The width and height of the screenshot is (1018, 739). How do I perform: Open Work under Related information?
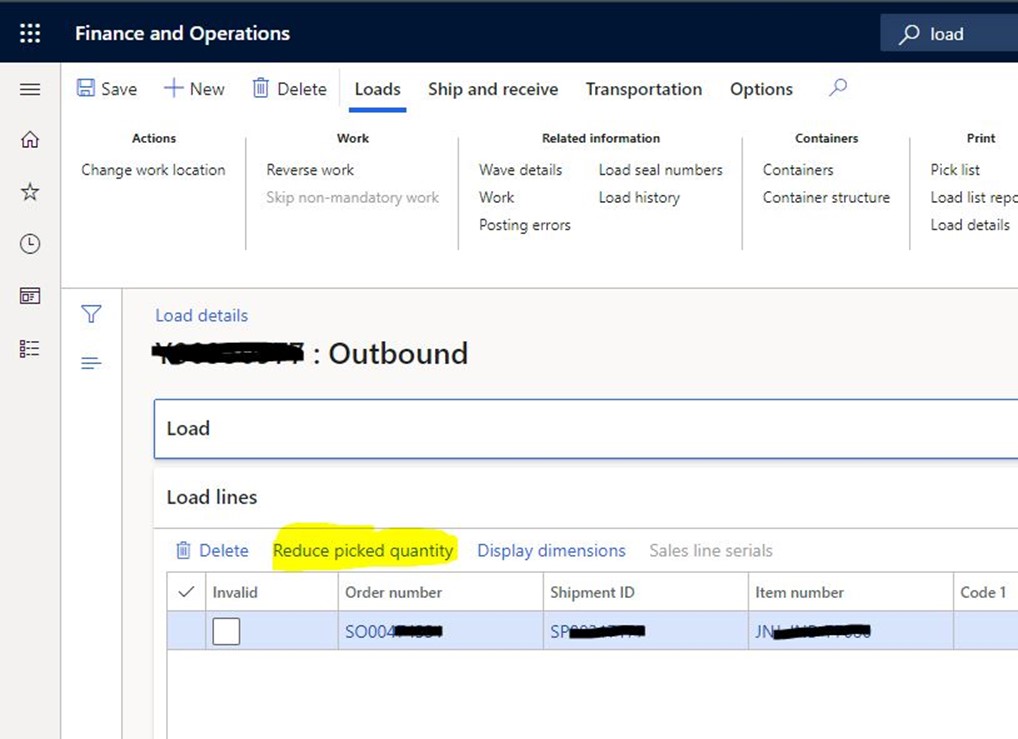click(x=496, y=197)
